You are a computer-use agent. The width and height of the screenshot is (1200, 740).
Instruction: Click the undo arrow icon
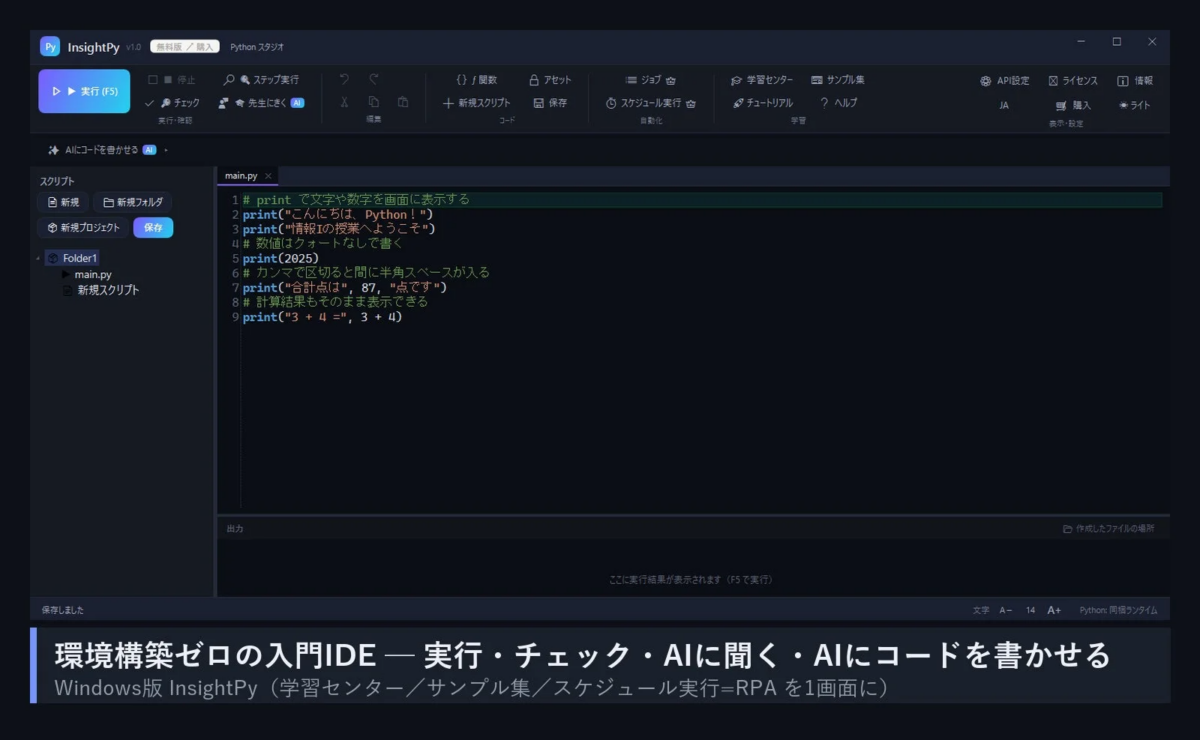(x=344, y=80)
